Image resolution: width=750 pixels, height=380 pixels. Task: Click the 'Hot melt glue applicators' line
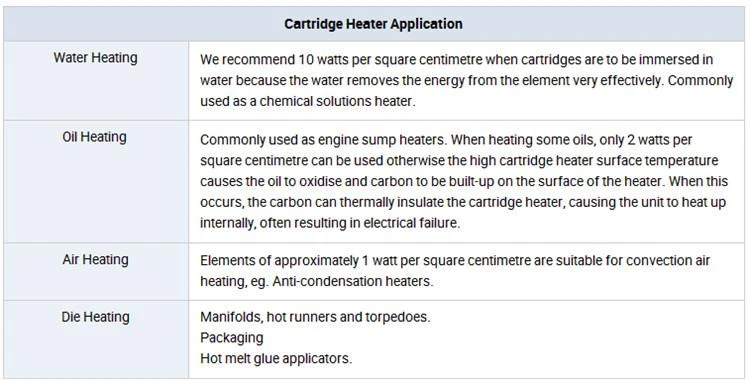click(x=276, y=358)
